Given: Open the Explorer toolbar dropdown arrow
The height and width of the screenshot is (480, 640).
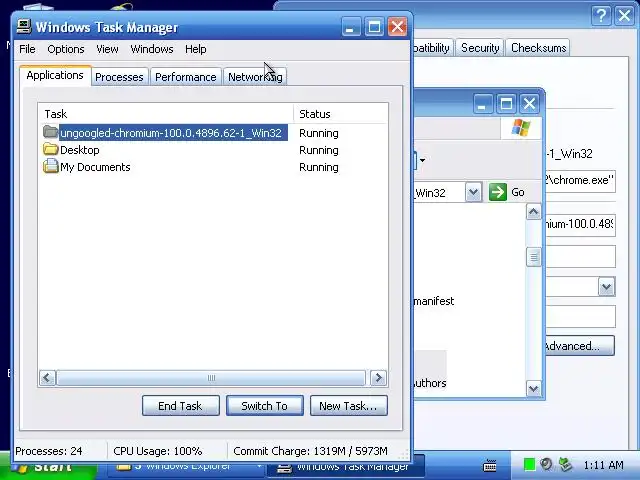Looking at the screenshot, I should pos(422,160).
